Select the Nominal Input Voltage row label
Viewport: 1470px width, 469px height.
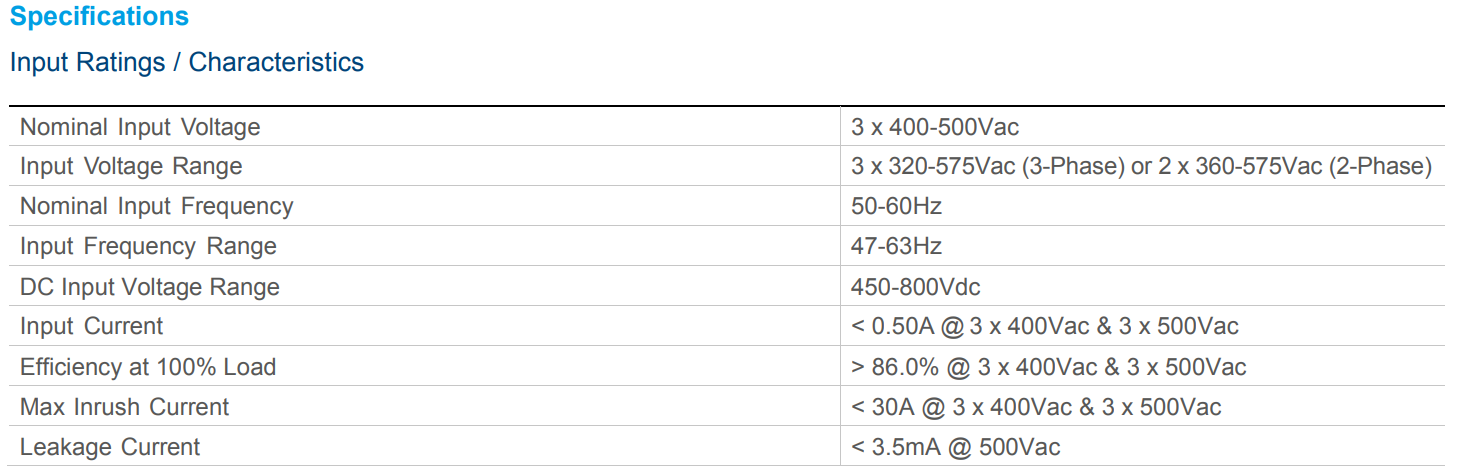140,127
